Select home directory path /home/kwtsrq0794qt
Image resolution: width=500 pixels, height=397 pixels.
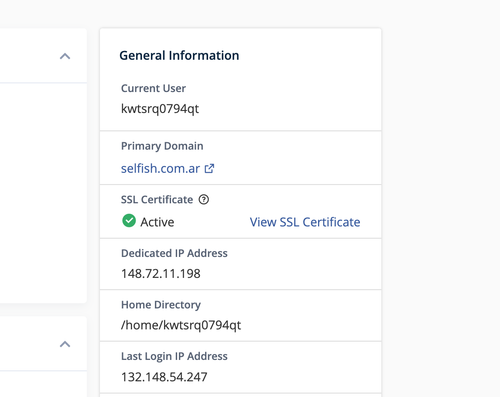tap(181, 325)
